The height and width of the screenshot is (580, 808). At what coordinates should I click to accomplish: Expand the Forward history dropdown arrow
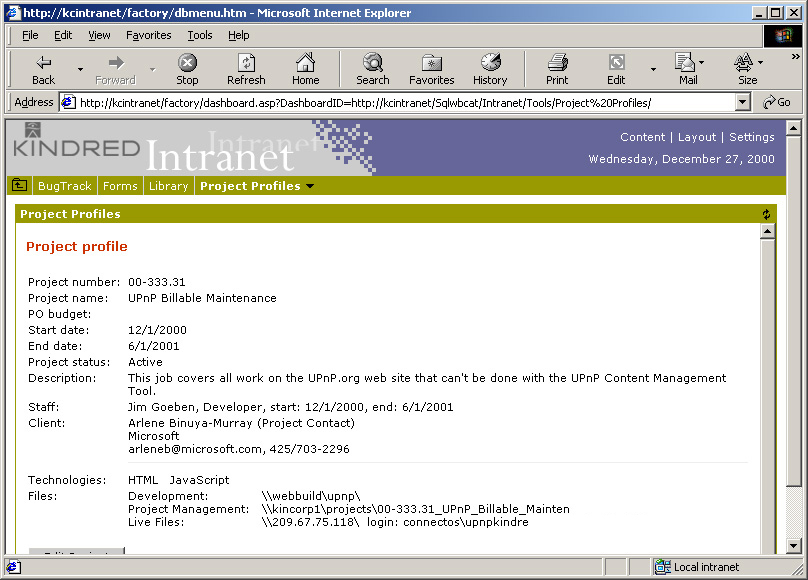[x=153, y=69]
